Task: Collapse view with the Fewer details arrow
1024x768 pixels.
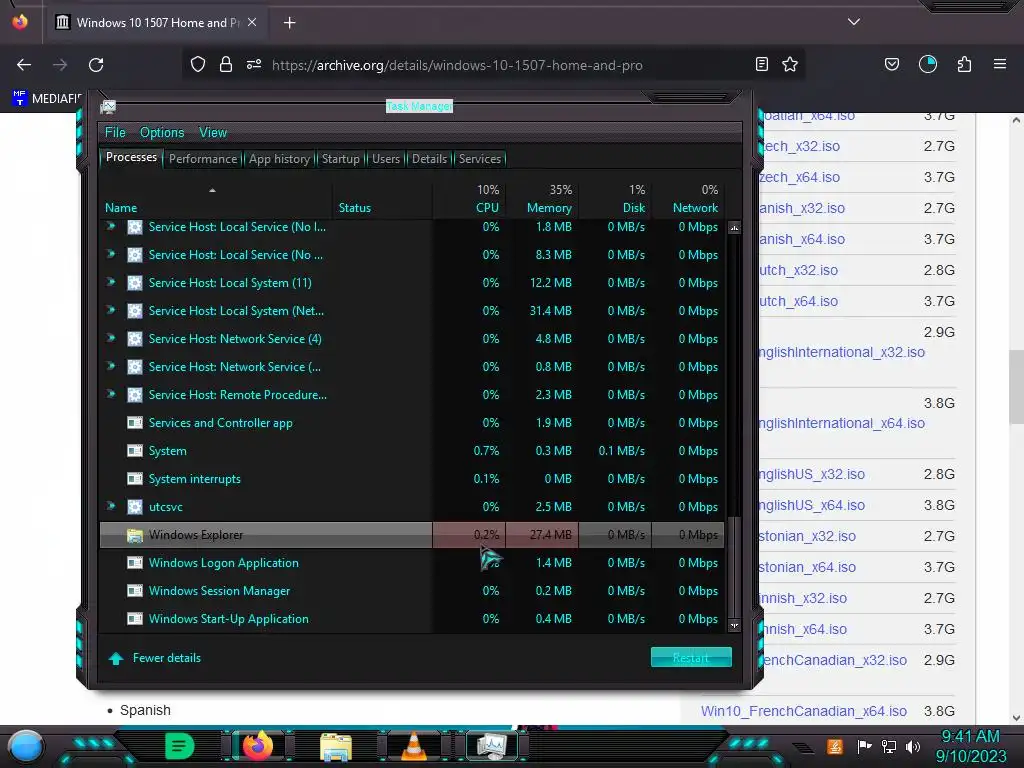Action: coord(116,658)
